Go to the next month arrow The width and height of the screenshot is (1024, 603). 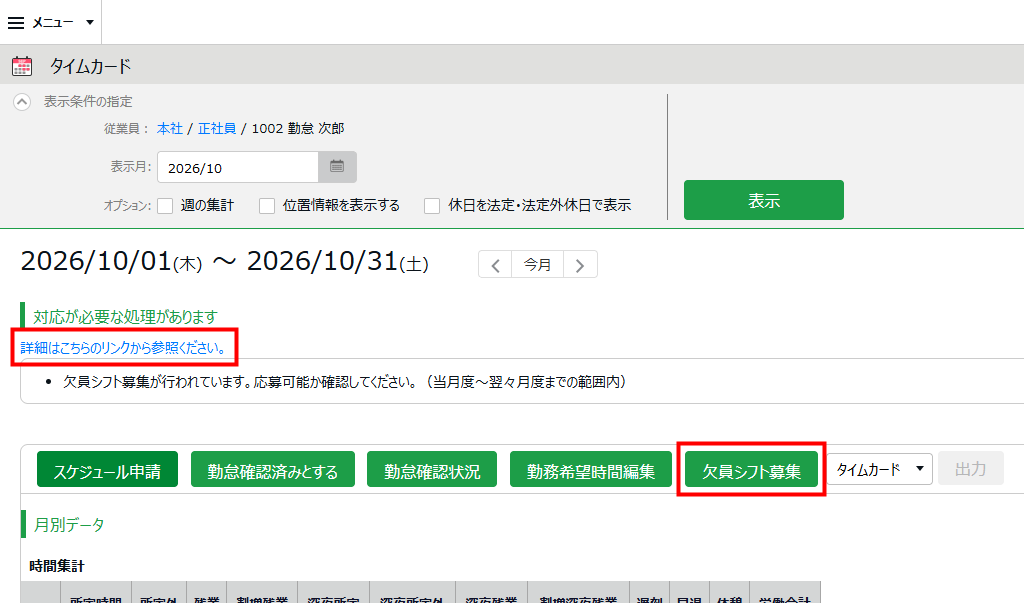coord(580,265)
